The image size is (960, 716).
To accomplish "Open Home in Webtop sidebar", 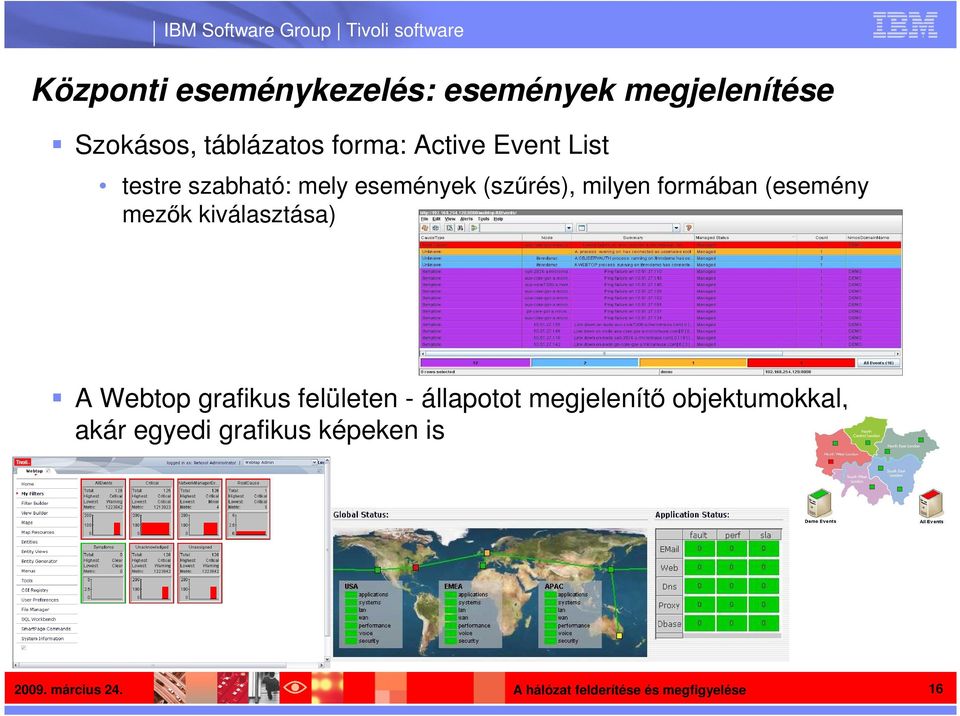I will coord(28,484).
